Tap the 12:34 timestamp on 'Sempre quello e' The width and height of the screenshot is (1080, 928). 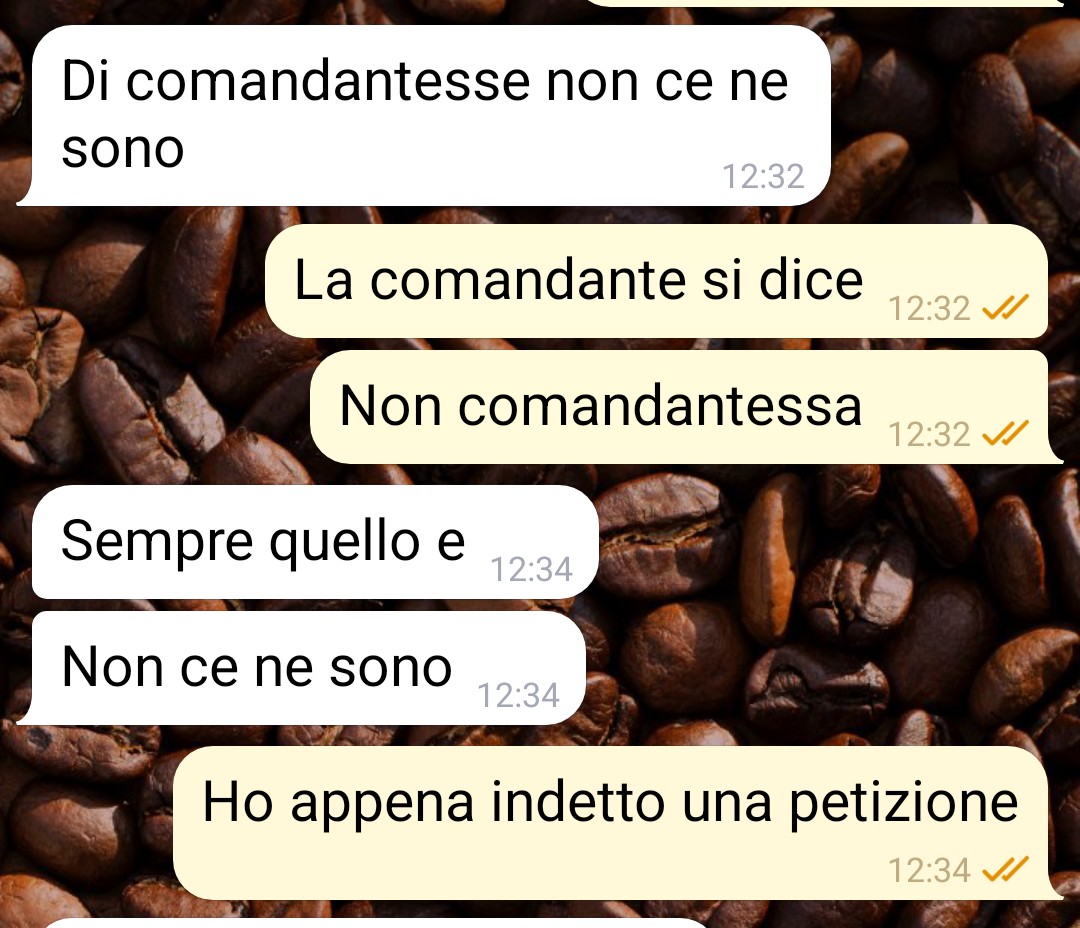pyautogui.click(x=531, y=569)
